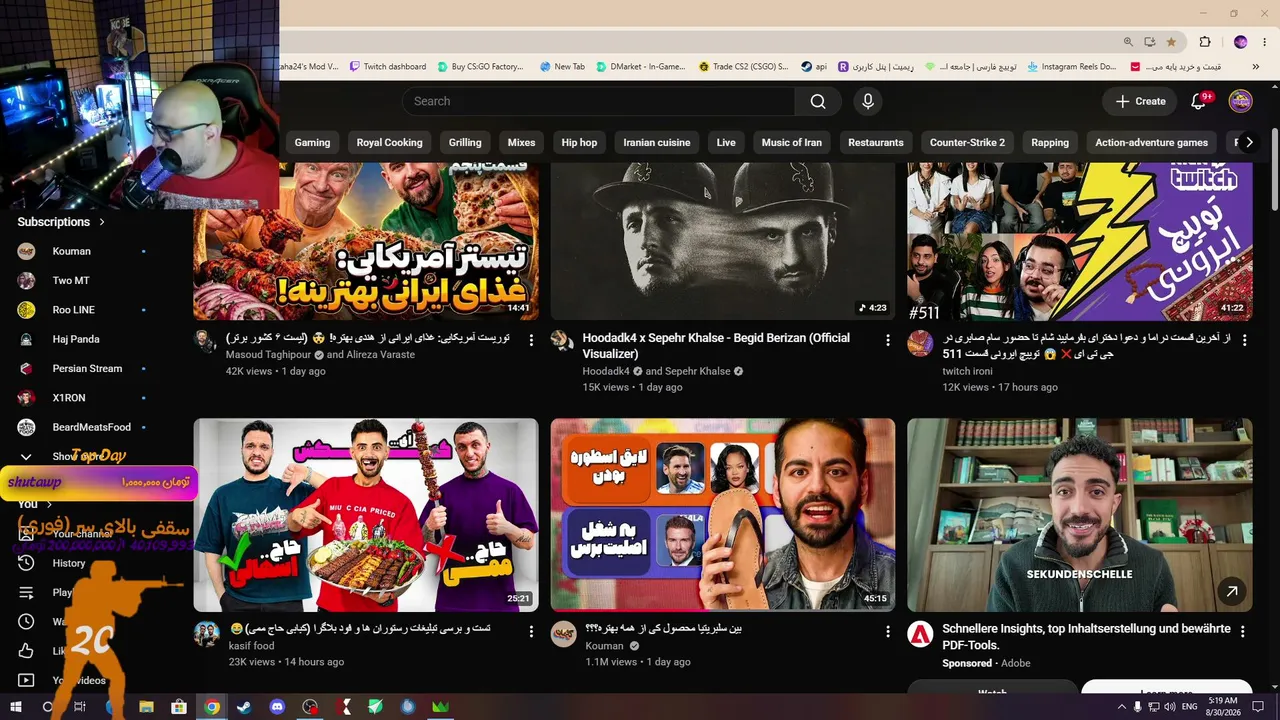Show more category chips with the right arrow
Viewport: 1280px width, 720px height.
[1248, 142]
